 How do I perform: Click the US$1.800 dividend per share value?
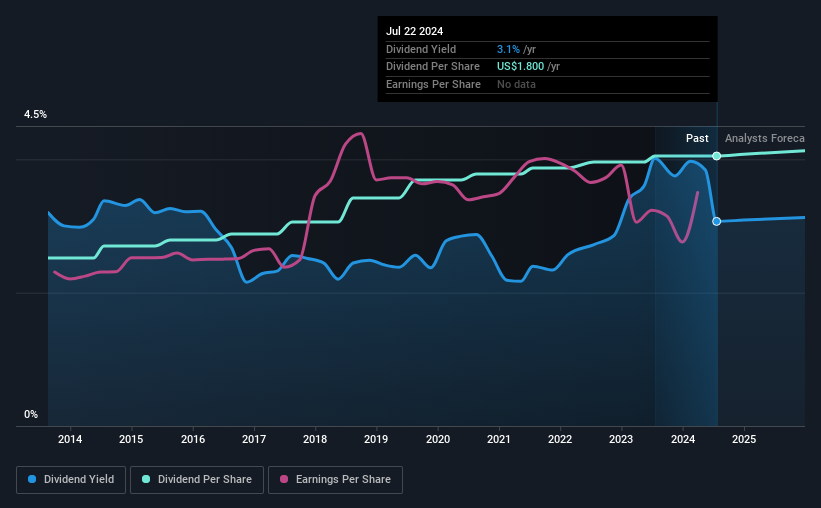(520, 67)
